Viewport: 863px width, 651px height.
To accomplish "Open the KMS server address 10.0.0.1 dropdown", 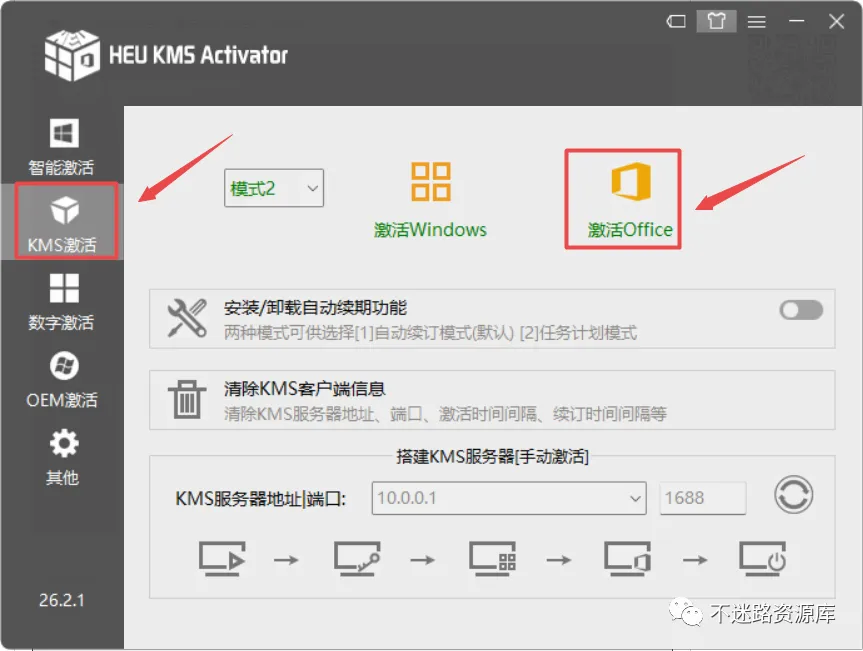I will [x=509, y=498].
